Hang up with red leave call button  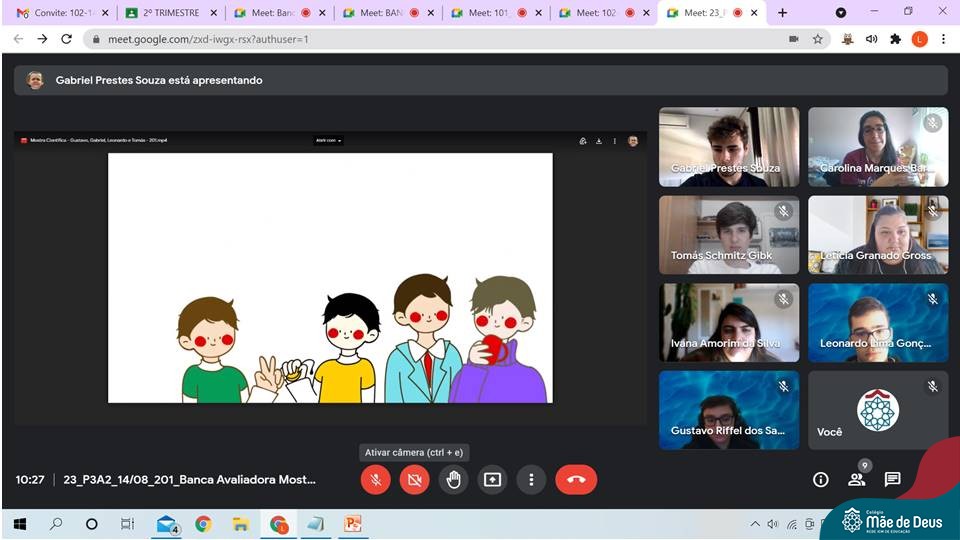(x=576, y=480)
